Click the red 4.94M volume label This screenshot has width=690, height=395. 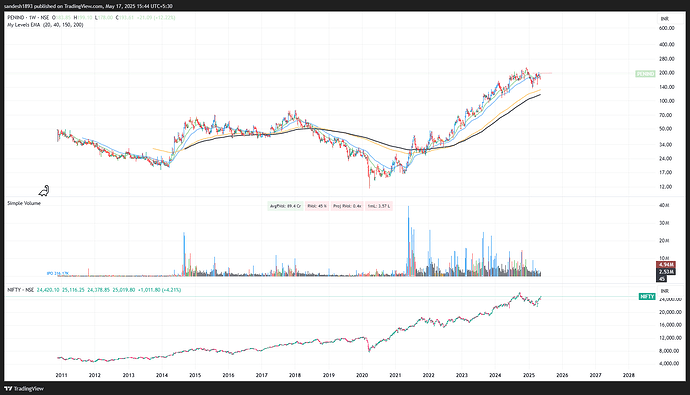coord(666,264)
